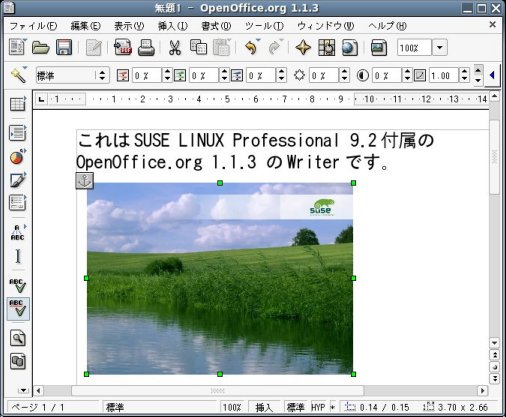Click the ページ 1 / 1 status field
The width and height of the screenshot is (506, 417).
(x=53, y=407)
